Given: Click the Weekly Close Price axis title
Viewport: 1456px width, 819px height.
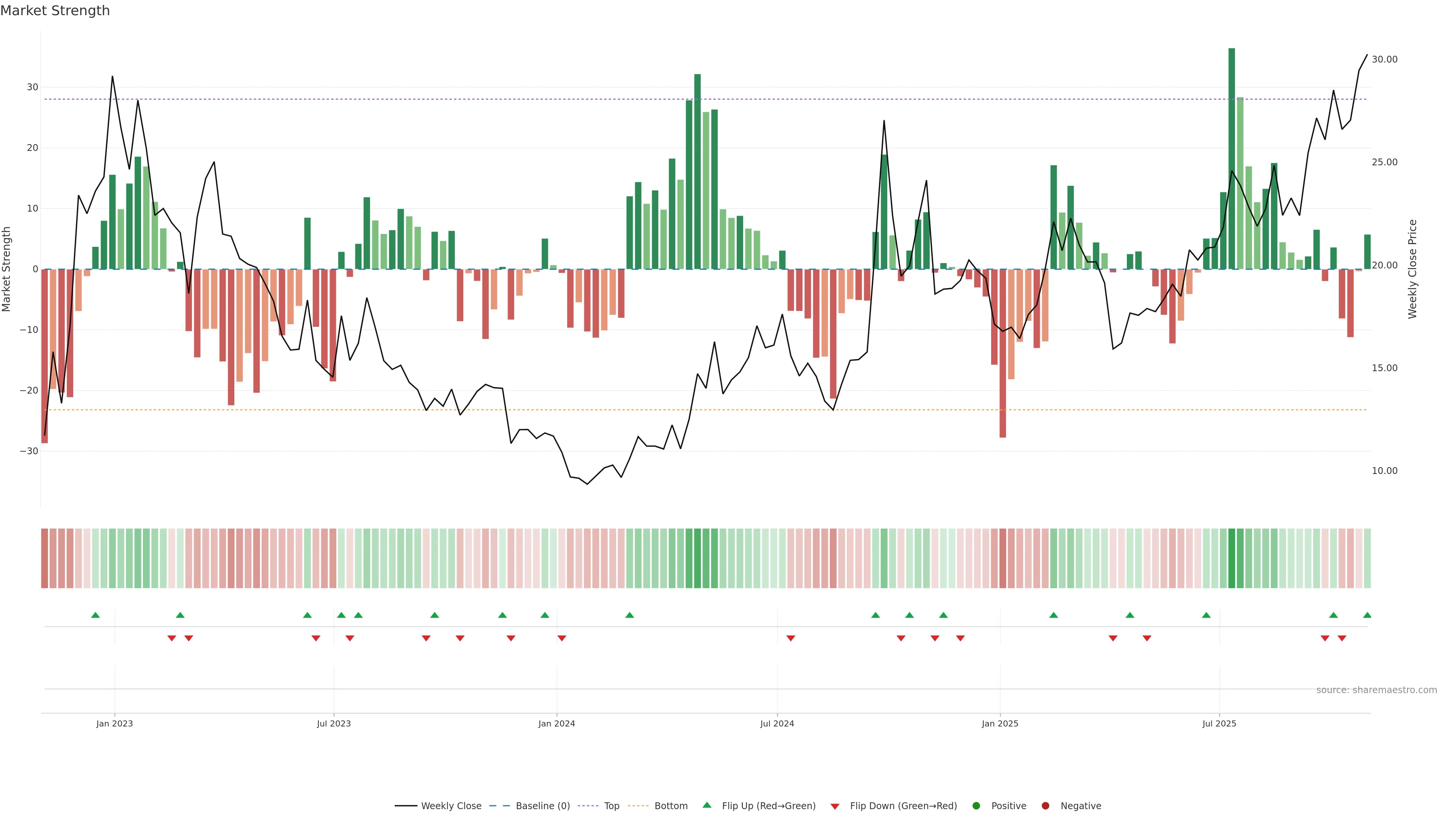Looking at the screenshot, I should tap(1412, 269).
